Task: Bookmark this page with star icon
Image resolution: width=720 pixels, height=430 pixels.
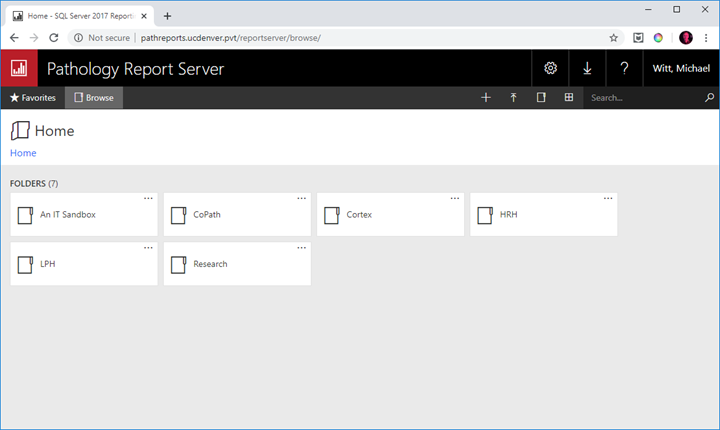Action: click(613, 38)
